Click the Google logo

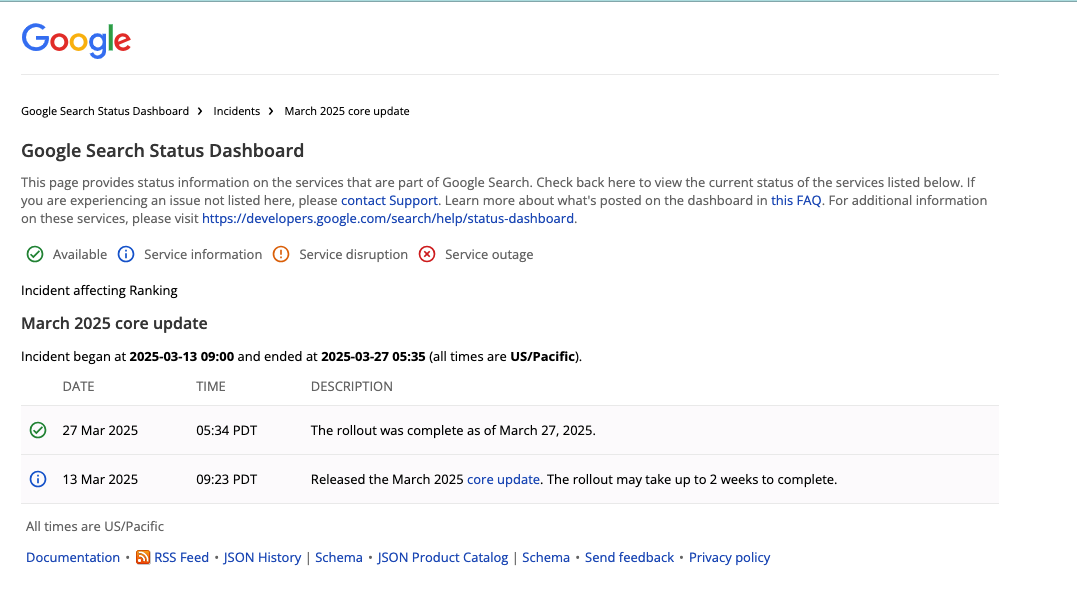click(76, 40)
